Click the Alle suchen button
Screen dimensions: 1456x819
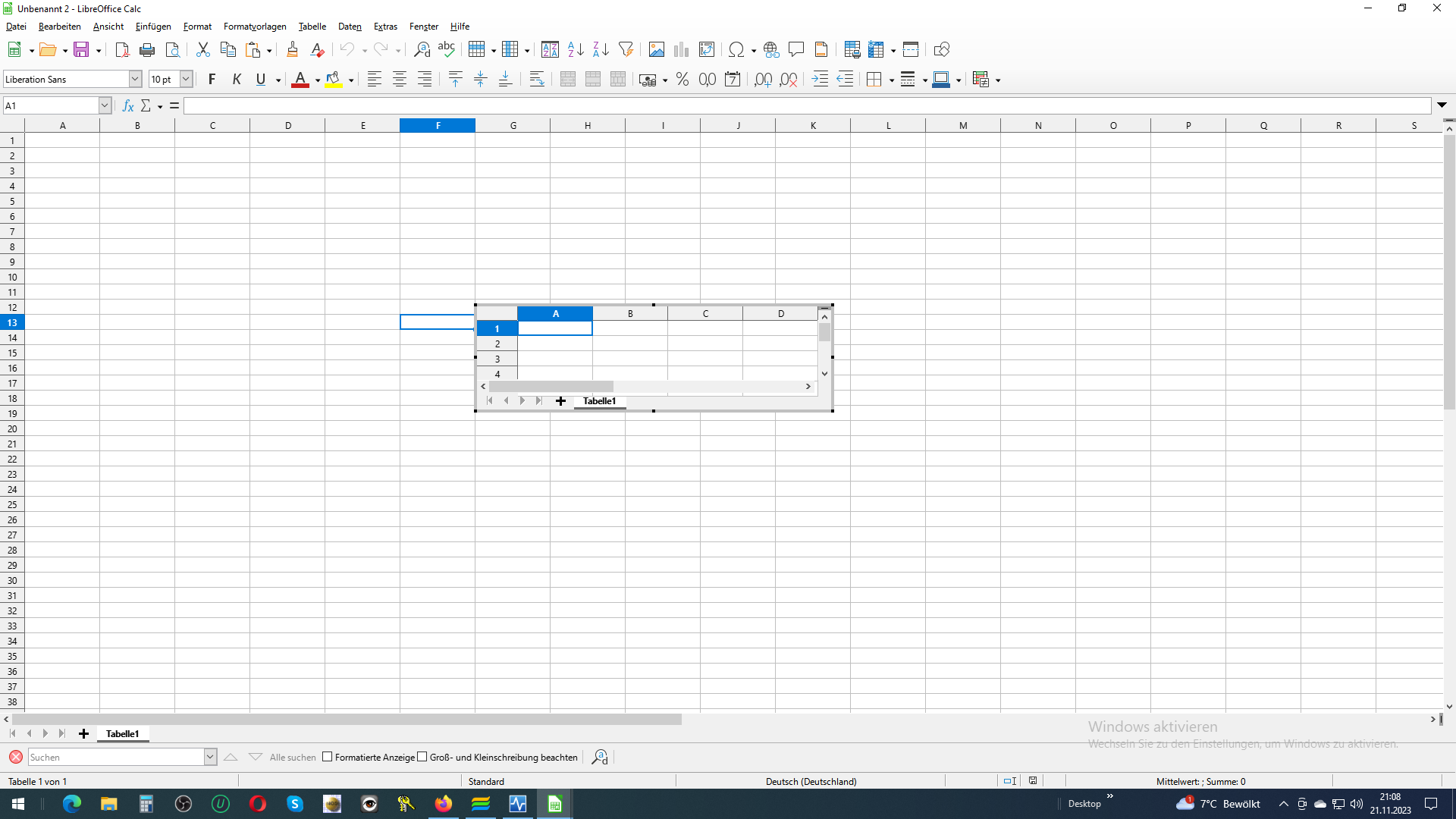[x=292, y=757]
